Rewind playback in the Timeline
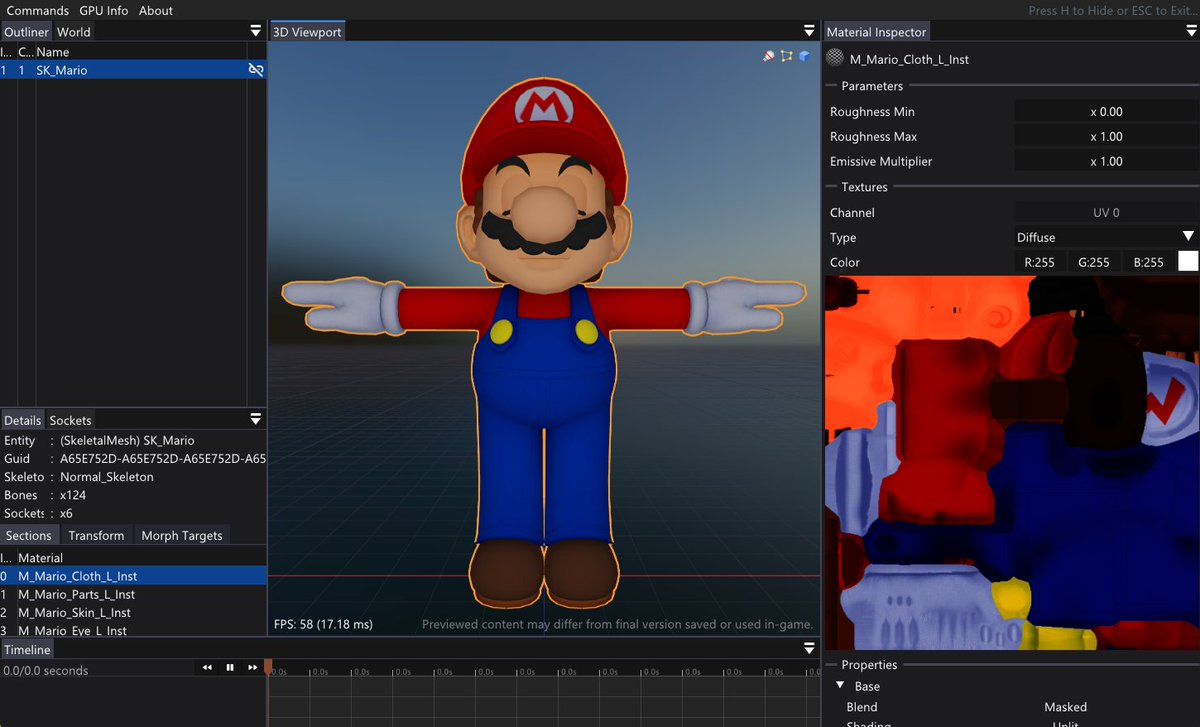Image resolution: width=1200 pixels, height=727 pixels. [x=207, y=667]
